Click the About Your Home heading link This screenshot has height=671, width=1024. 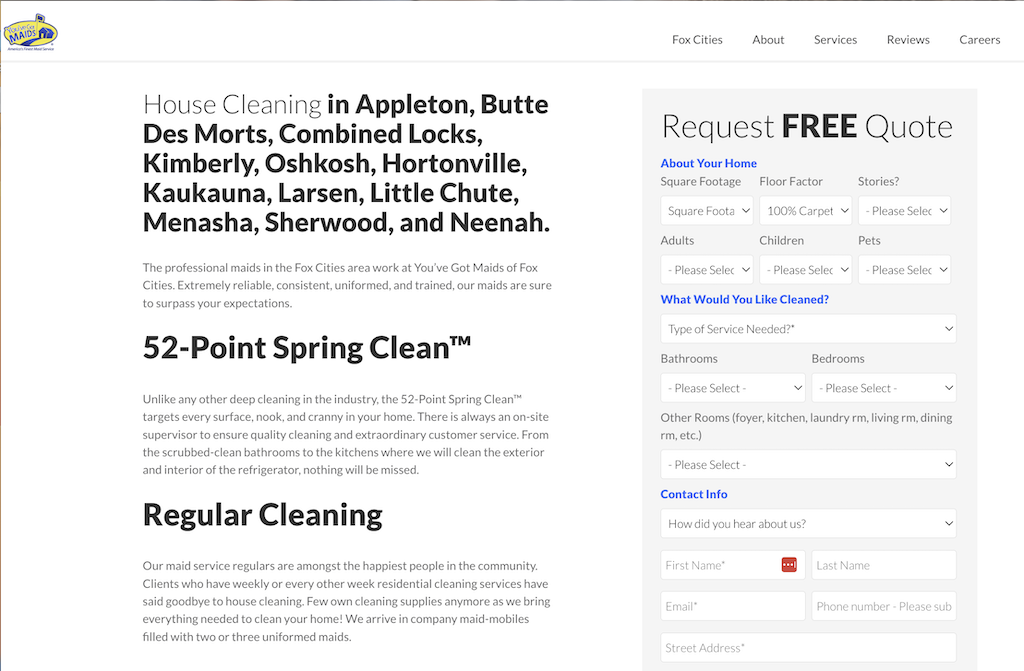tap(709, 163)
